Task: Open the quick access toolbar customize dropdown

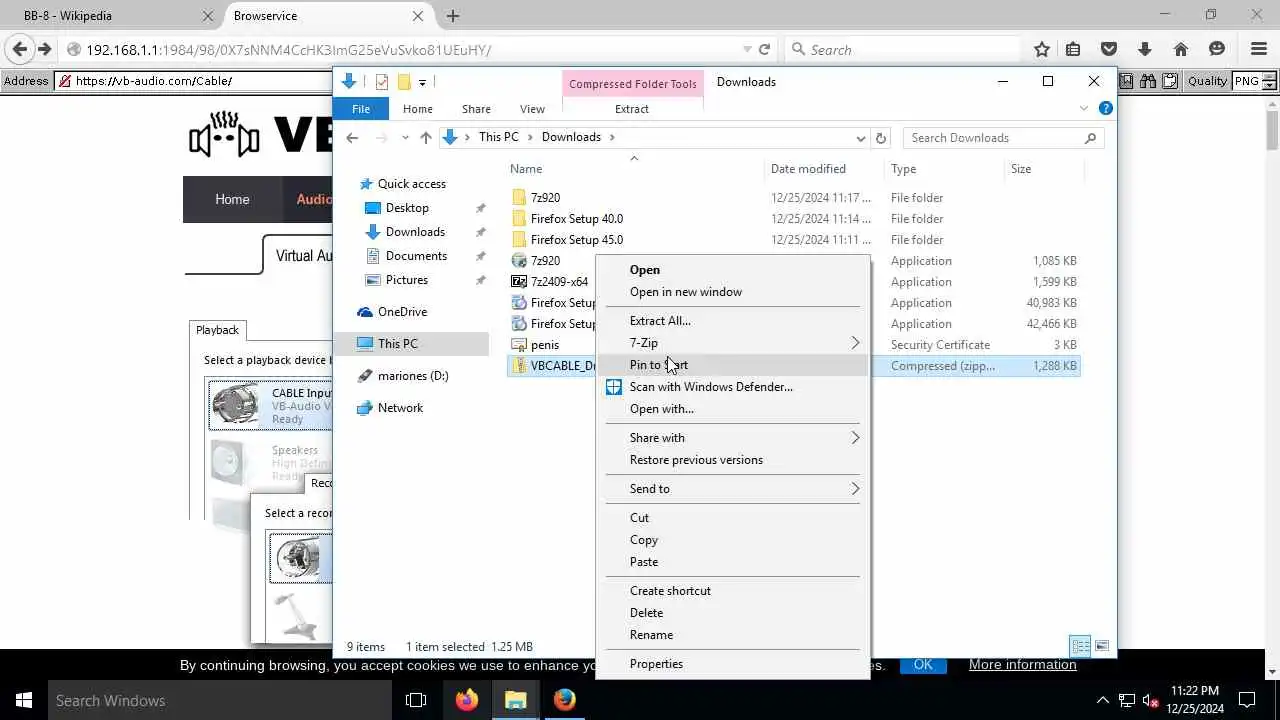Action: point(422,82)
